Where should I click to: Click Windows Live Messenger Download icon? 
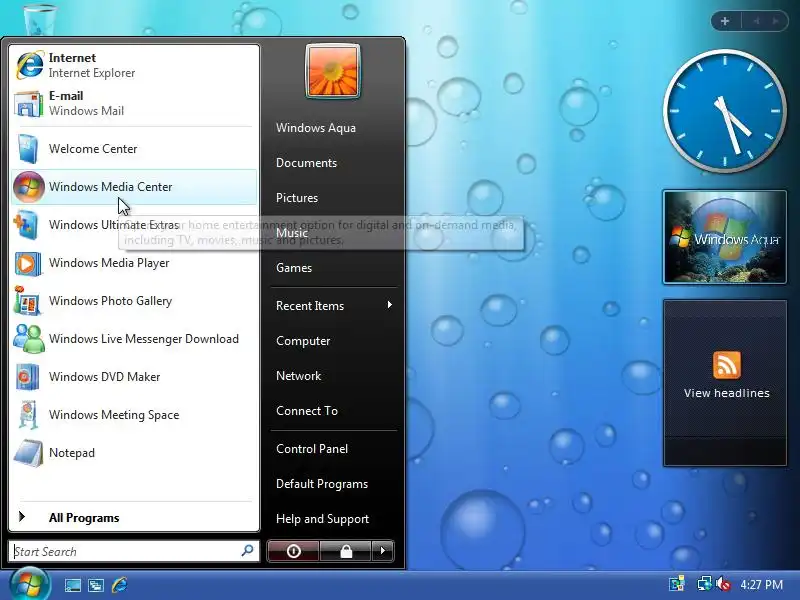[29, 339]
